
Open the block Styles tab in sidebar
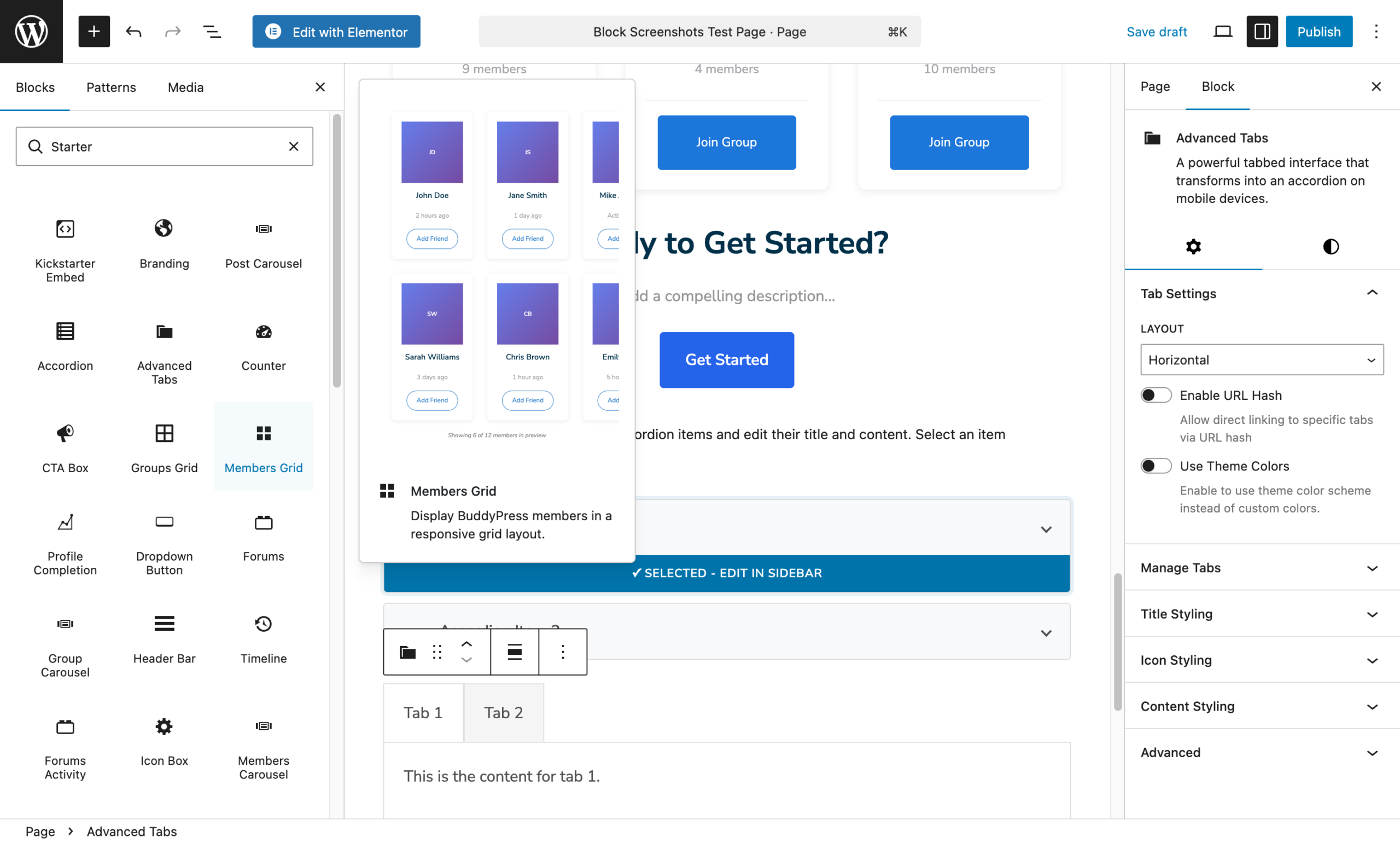(1331, 247)
